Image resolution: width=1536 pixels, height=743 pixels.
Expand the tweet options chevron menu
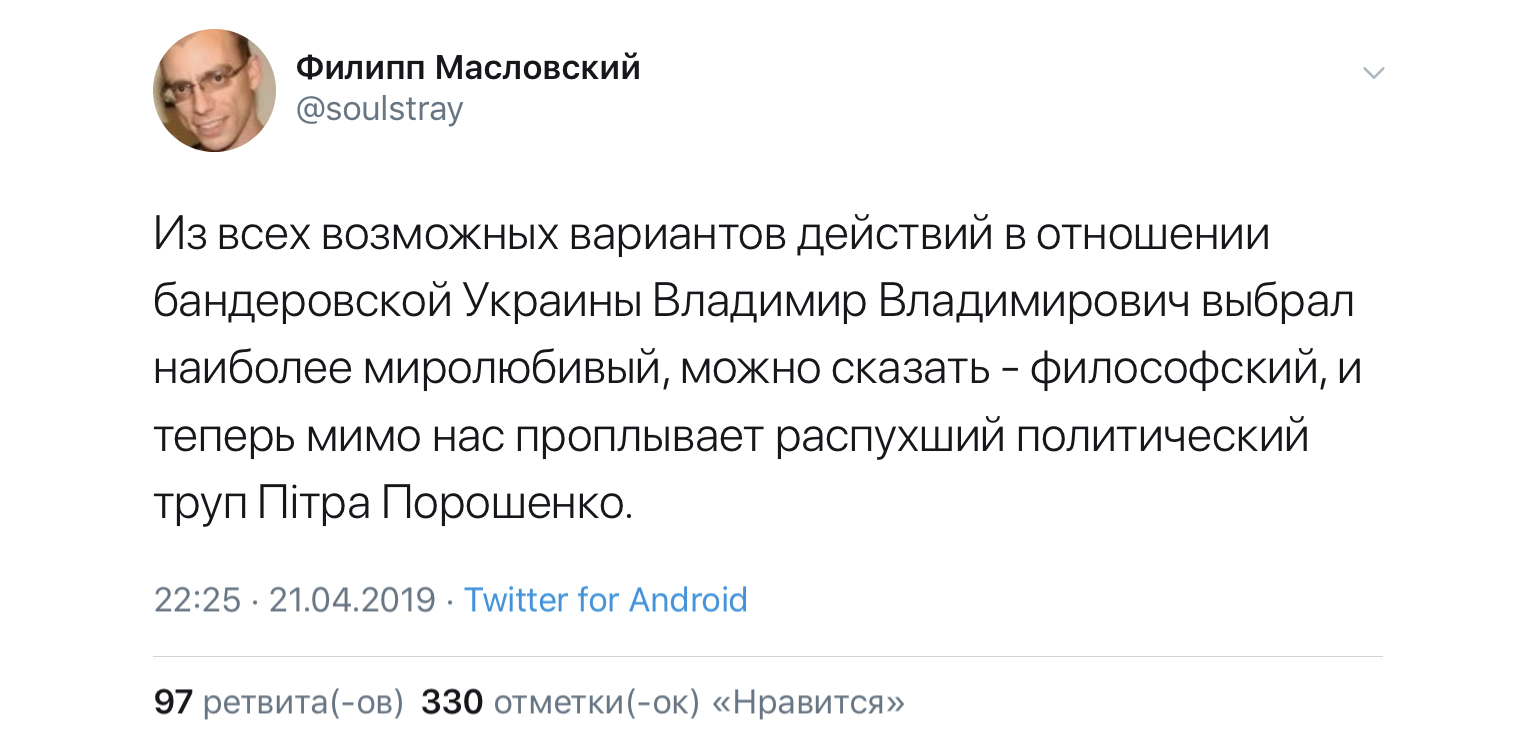tap(1375, 73)
